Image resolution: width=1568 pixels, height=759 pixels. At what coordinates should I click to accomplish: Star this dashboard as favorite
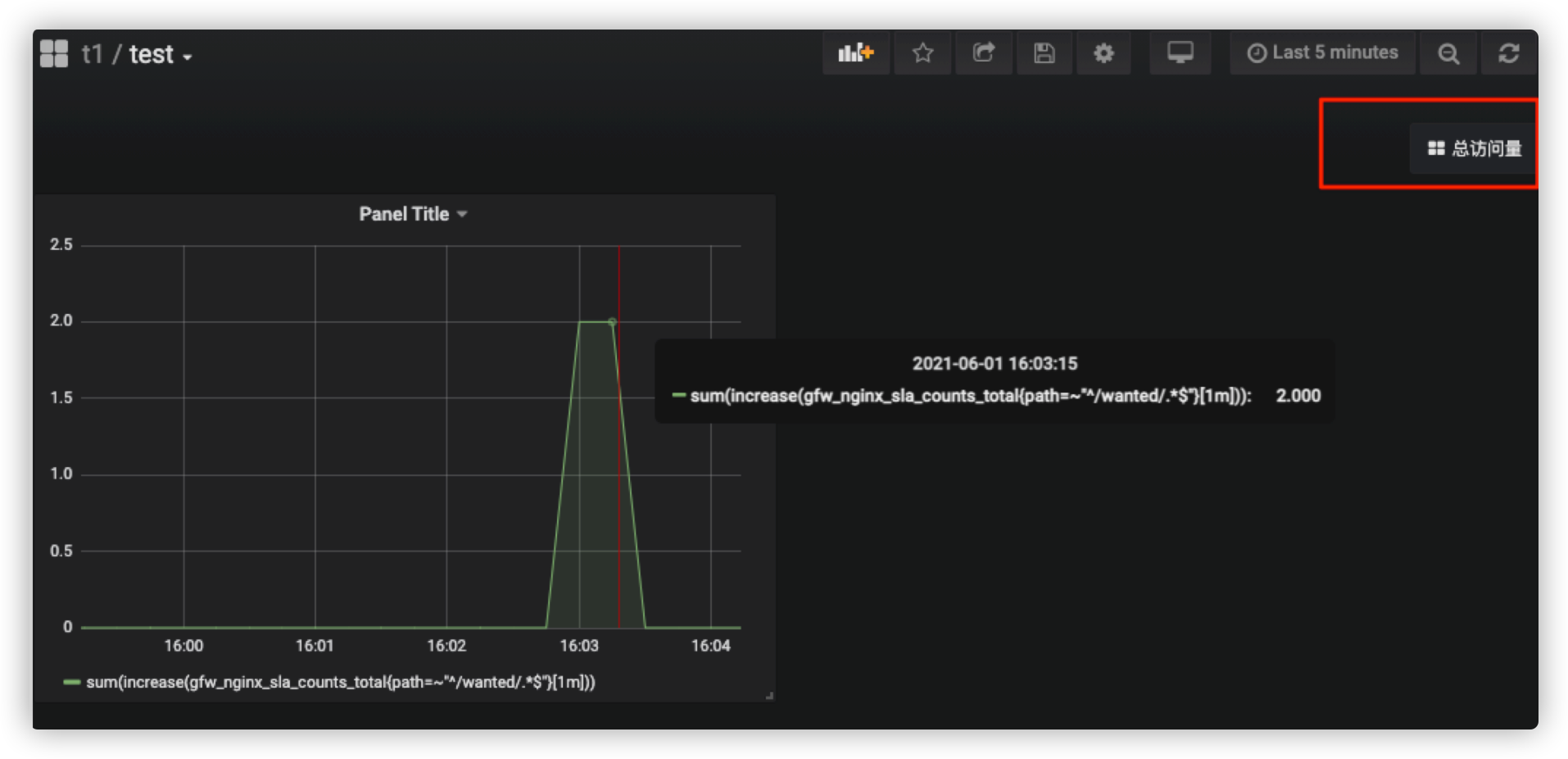(x=922, y=53)
